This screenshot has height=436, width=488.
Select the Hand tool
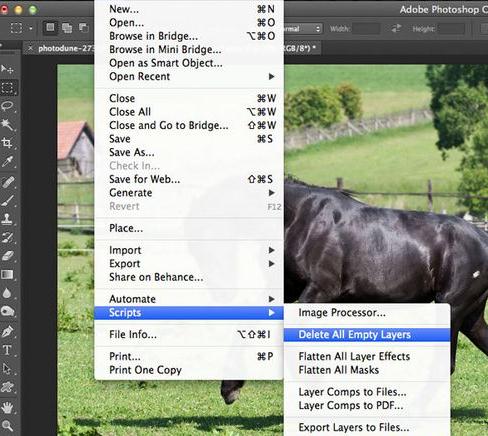coord(7,407)
